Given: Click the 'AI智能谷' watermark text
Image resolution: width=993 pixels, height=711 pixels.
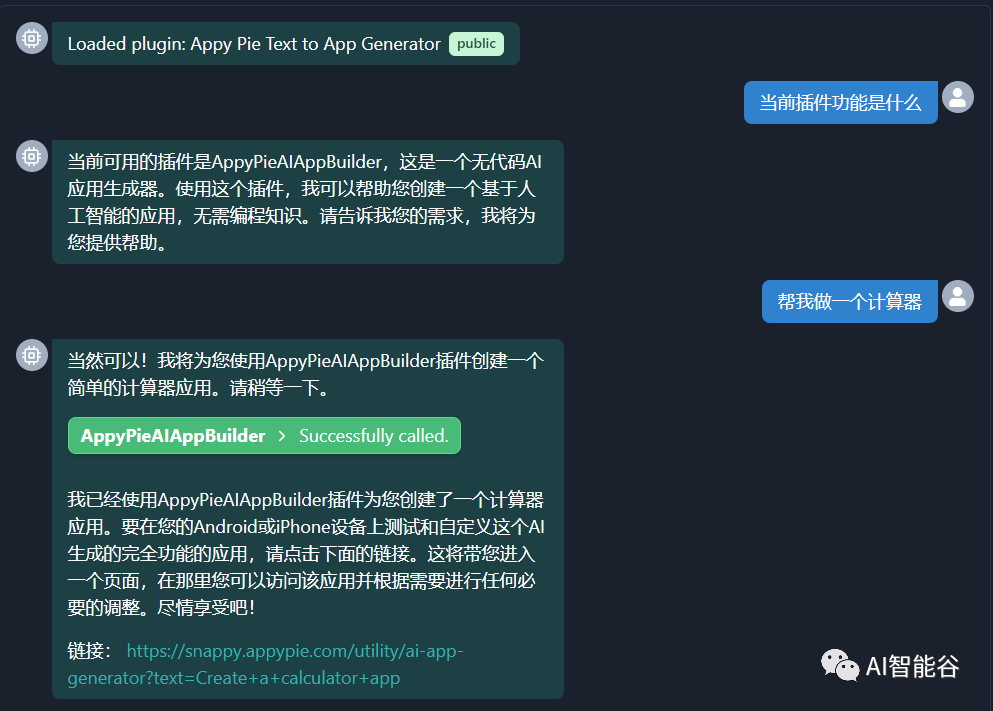Looking at the screenshot, I should (912, 666).
